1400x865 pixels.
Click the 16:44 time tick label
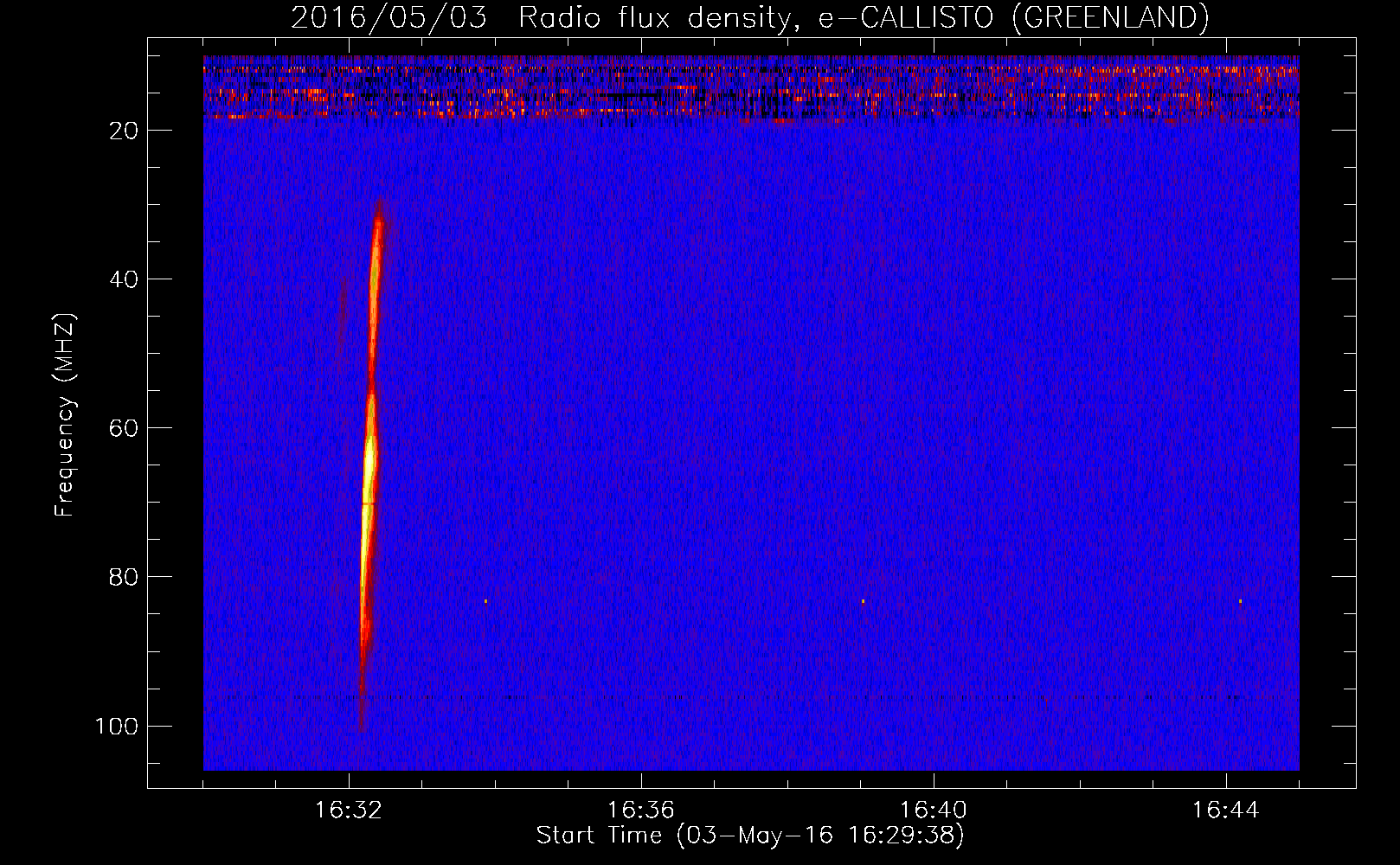point(1225,811)
